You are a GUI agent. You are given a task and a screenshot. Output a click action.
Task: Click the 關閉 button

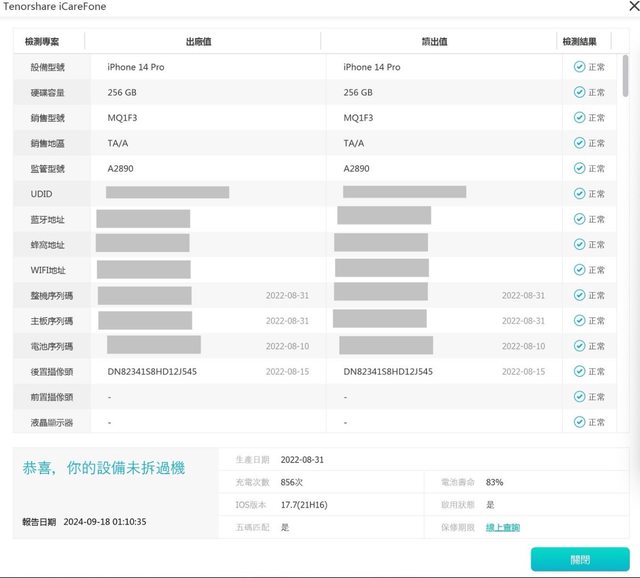[580, 560]
